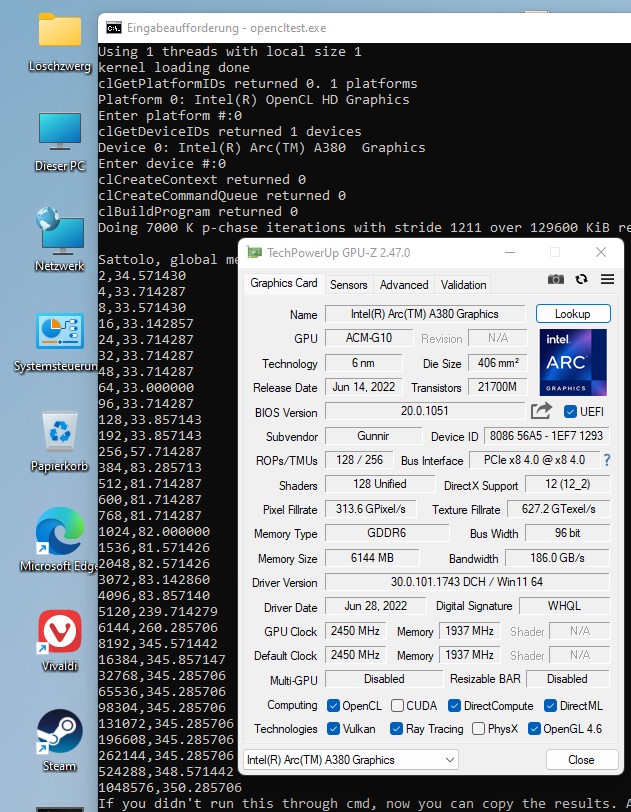This screenshot has height=812, width=631.
Task: Minimize the GPU-Z window
Action: point(510,252)
